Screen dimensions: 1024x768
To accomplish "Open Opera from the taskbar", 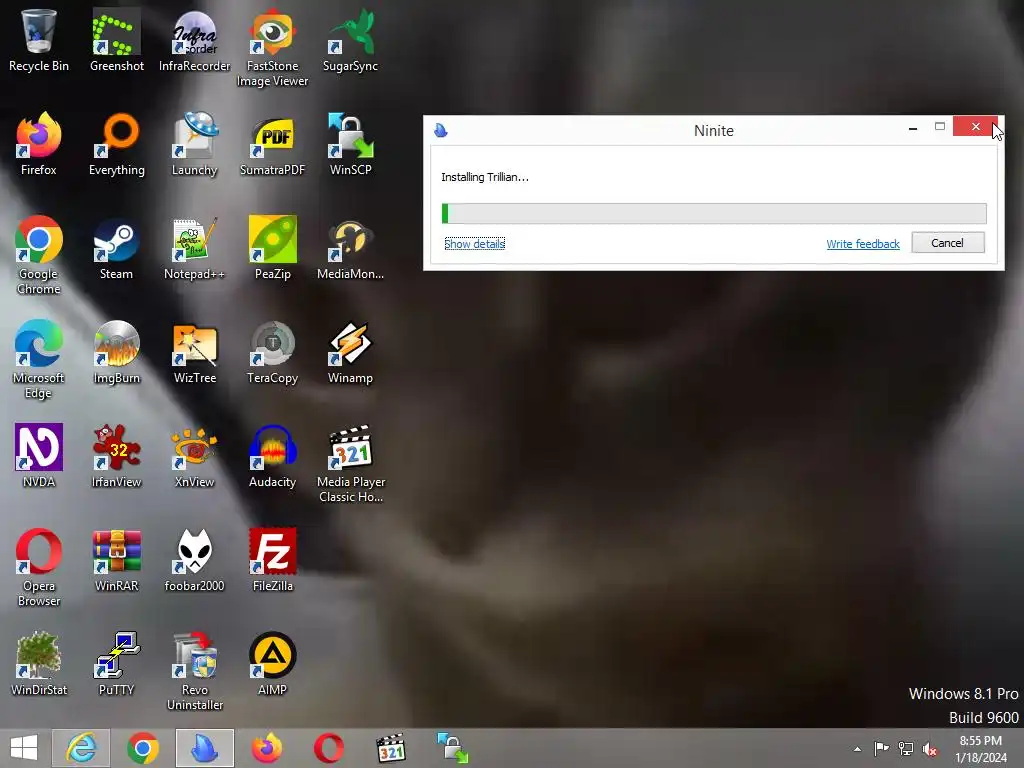I will coord(328,748).
